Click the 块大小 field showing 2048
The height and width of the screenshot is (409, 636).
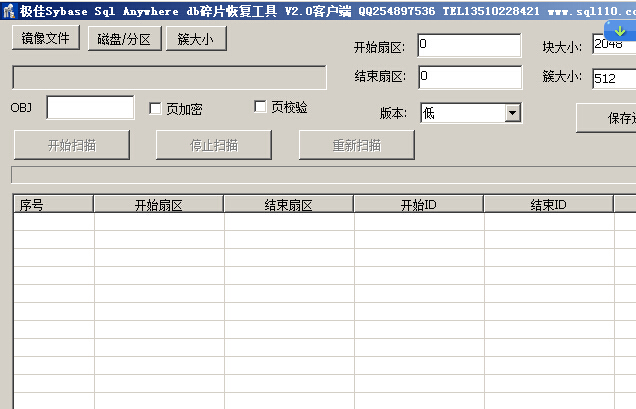[613, 45]
